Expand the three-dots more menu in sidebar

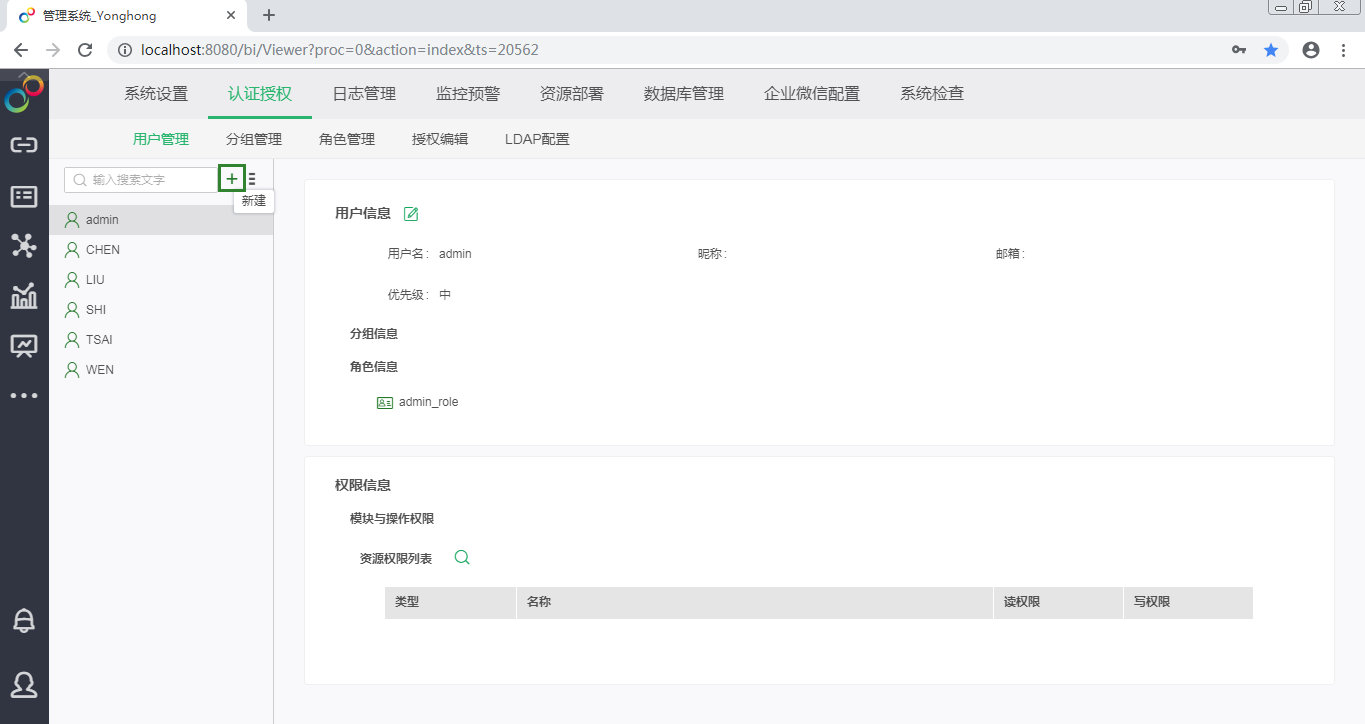pyautogui.click(x=24, y=396)
